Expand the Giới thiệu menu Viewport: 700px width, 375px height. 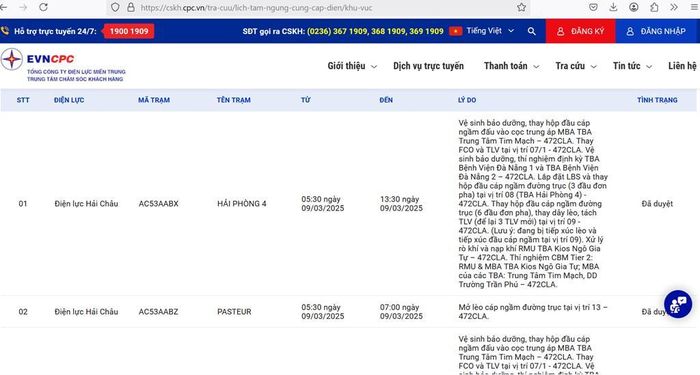pyautogui.click(x=352, y=66)
